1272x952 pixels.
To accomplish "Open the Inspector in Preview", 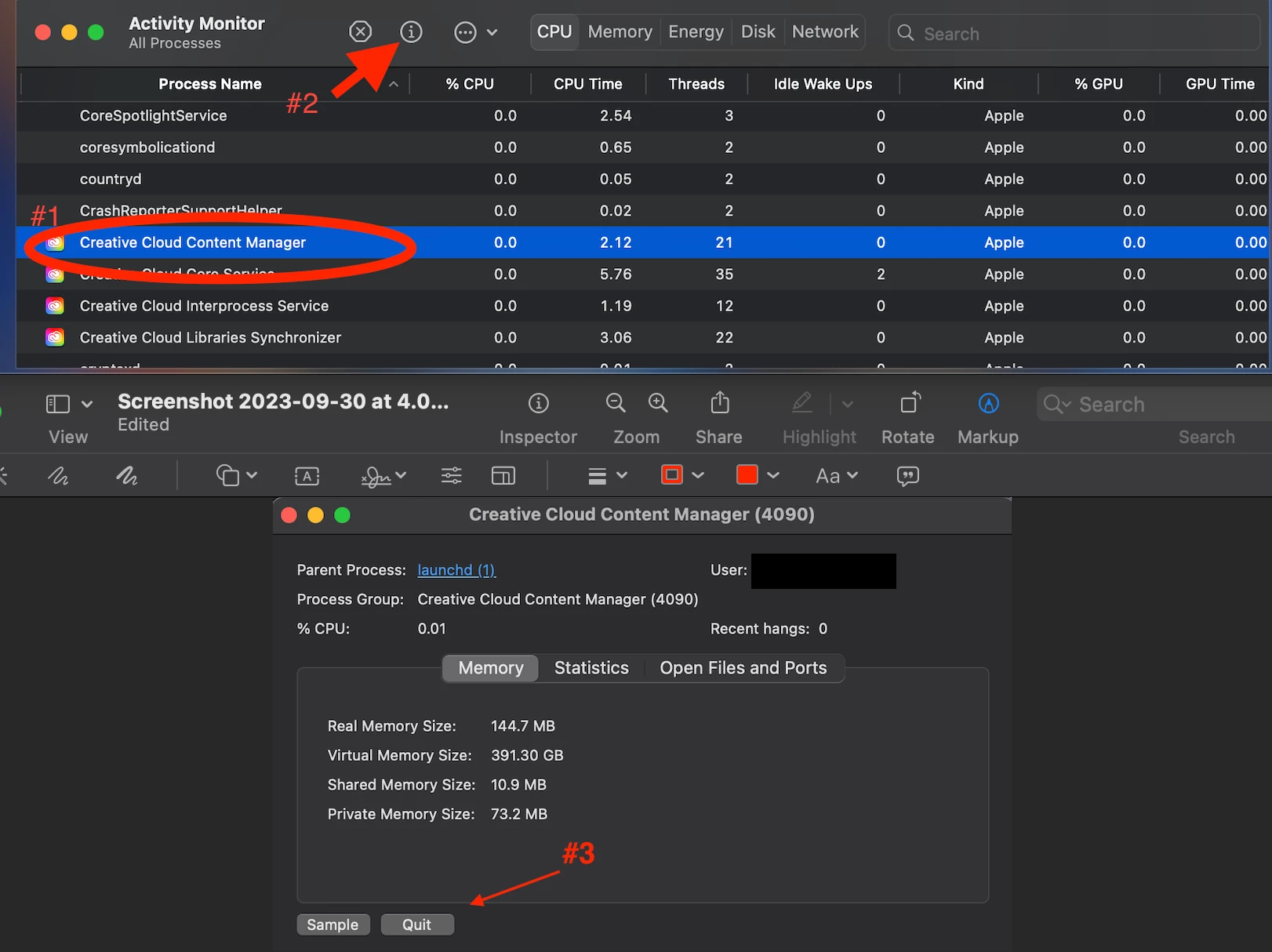I will point(538,403).
